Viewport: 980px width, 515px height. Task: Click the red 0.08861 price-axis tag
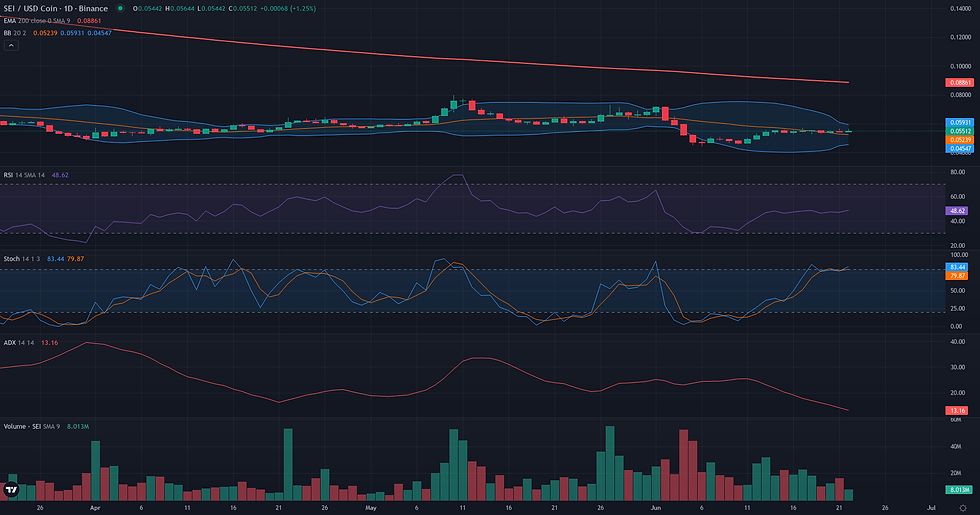point(959,82)
